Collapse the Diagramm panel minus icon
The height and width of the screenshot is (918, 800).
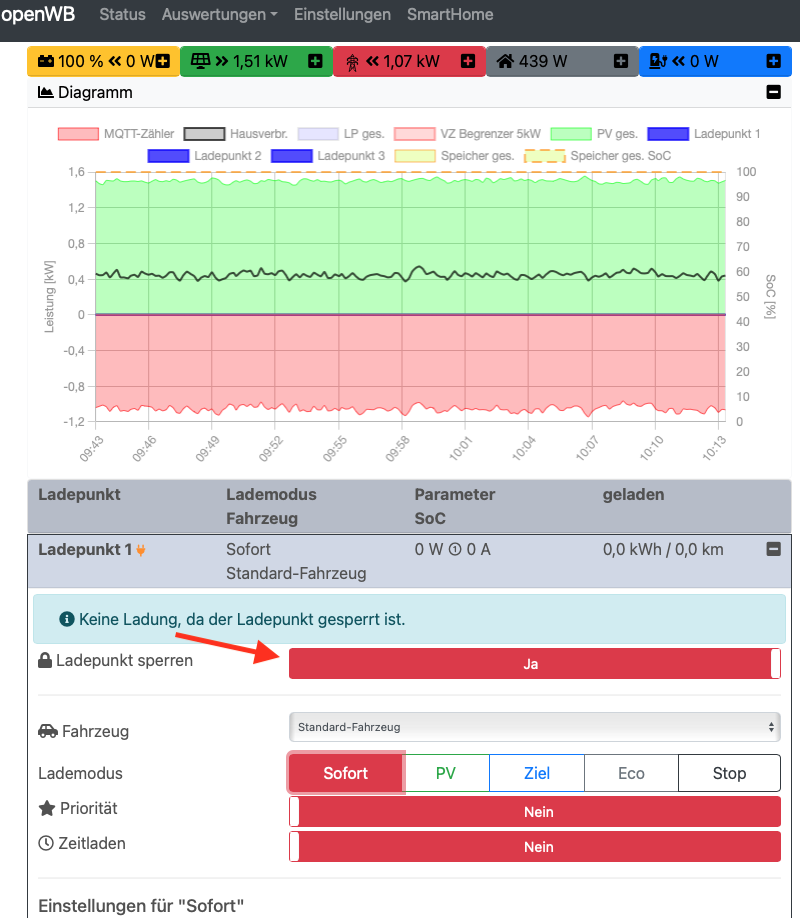(773, 93)
